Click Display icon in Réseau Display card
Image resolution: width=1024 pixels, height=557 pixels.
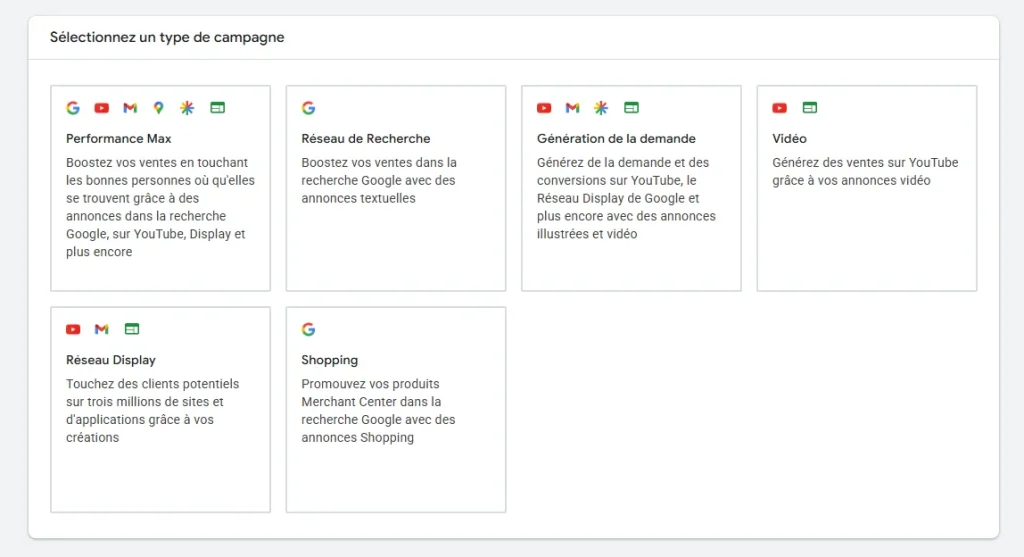tap(132, 329)
